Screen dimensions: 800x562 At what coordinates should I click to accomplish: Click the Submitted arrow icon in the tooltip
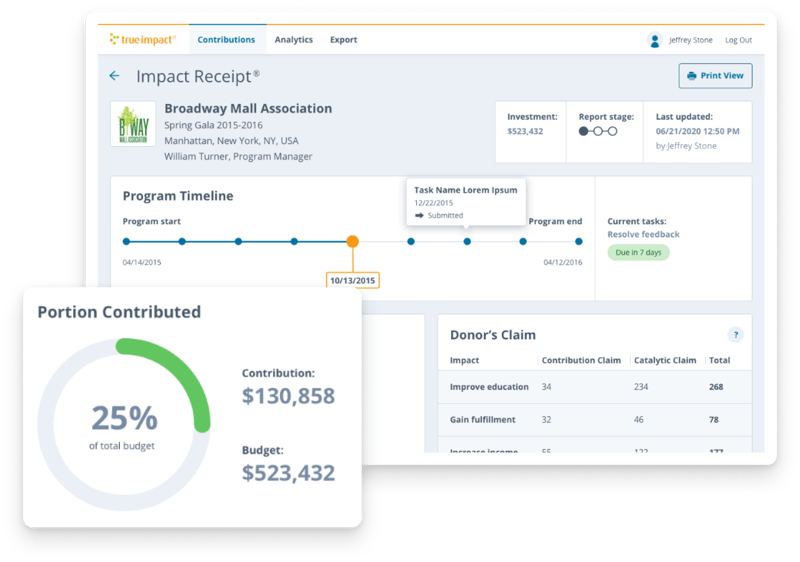click(x=419, y=215)
